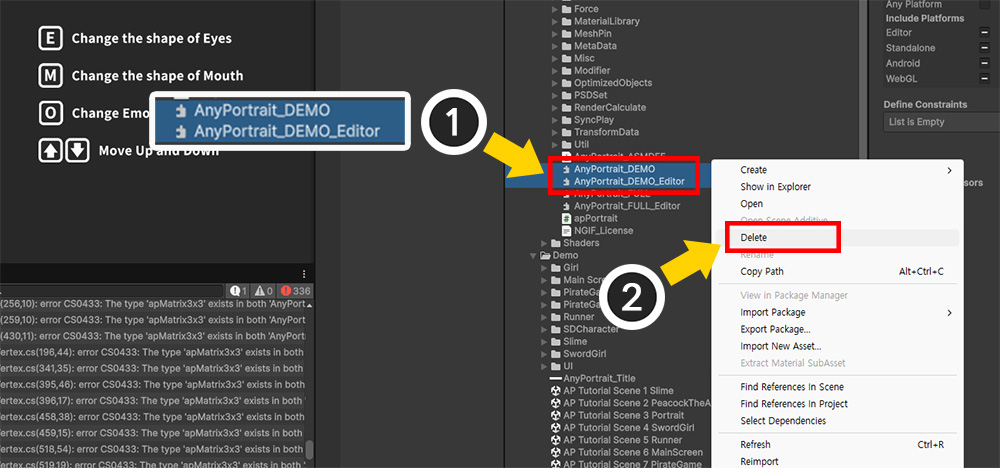This screenshot has width=1000, height=468.
Task: Open the console panel three-dot options menu
Action: tap(304, 273)
